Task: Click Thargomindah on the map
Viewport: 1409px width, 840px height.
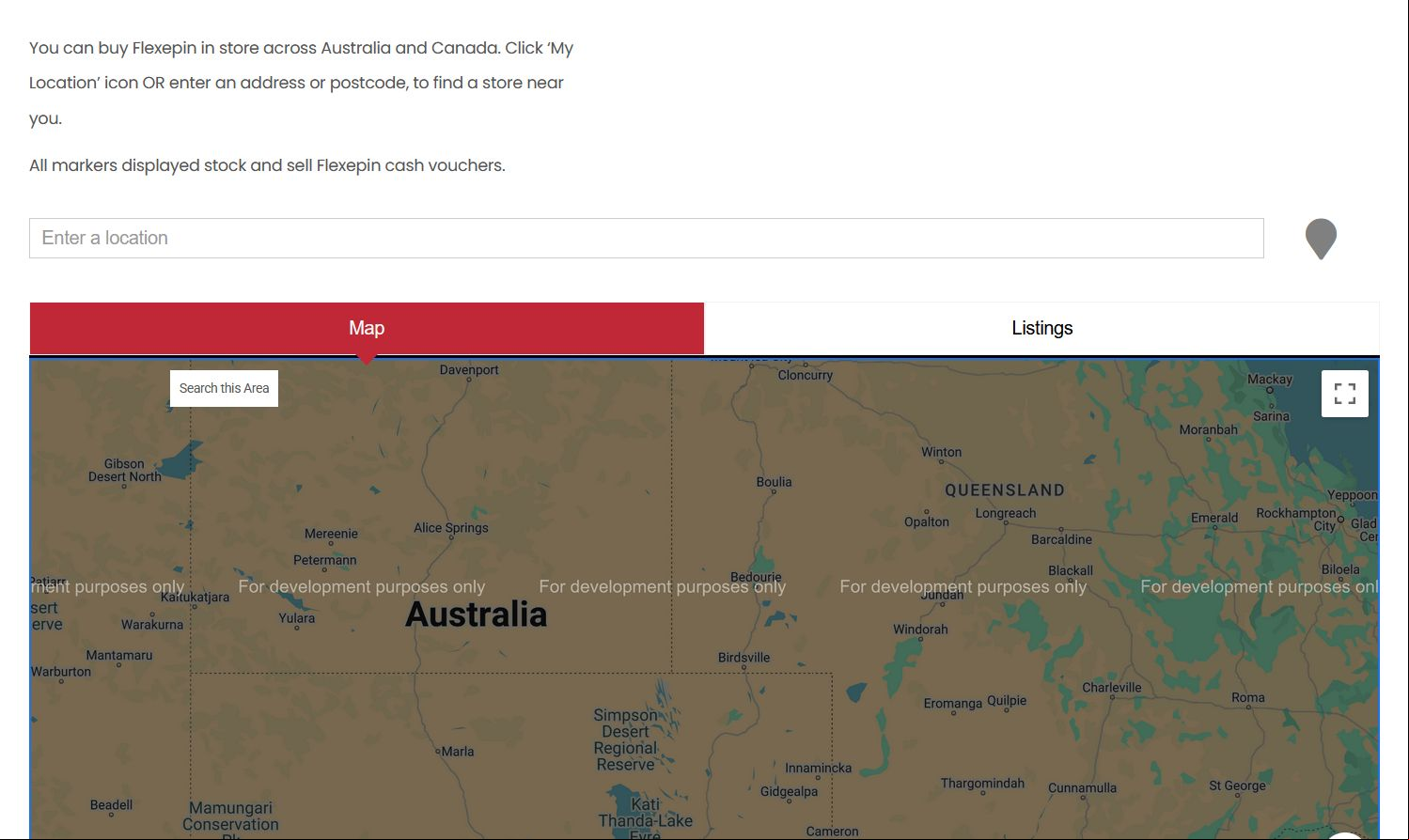Action: pyautogui.click(x=982, y=784)
